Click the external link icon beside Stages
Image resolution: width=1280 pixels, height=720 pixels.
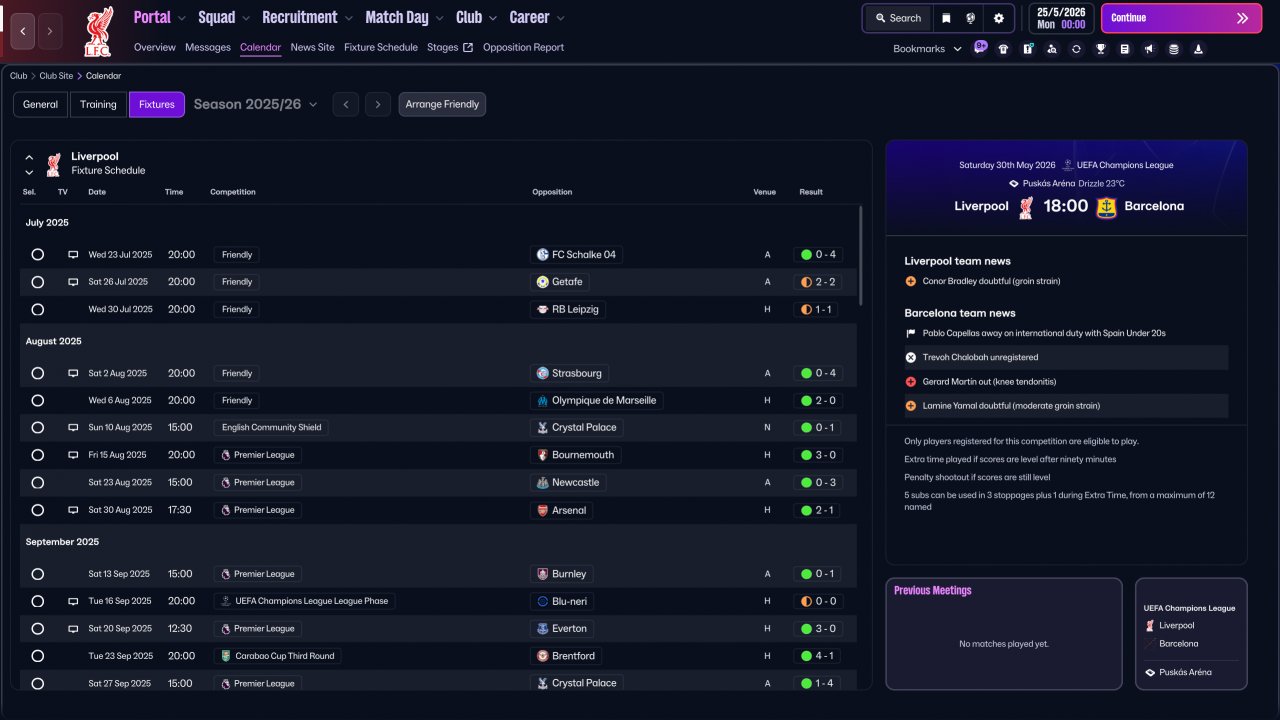(x=468, y=47)
